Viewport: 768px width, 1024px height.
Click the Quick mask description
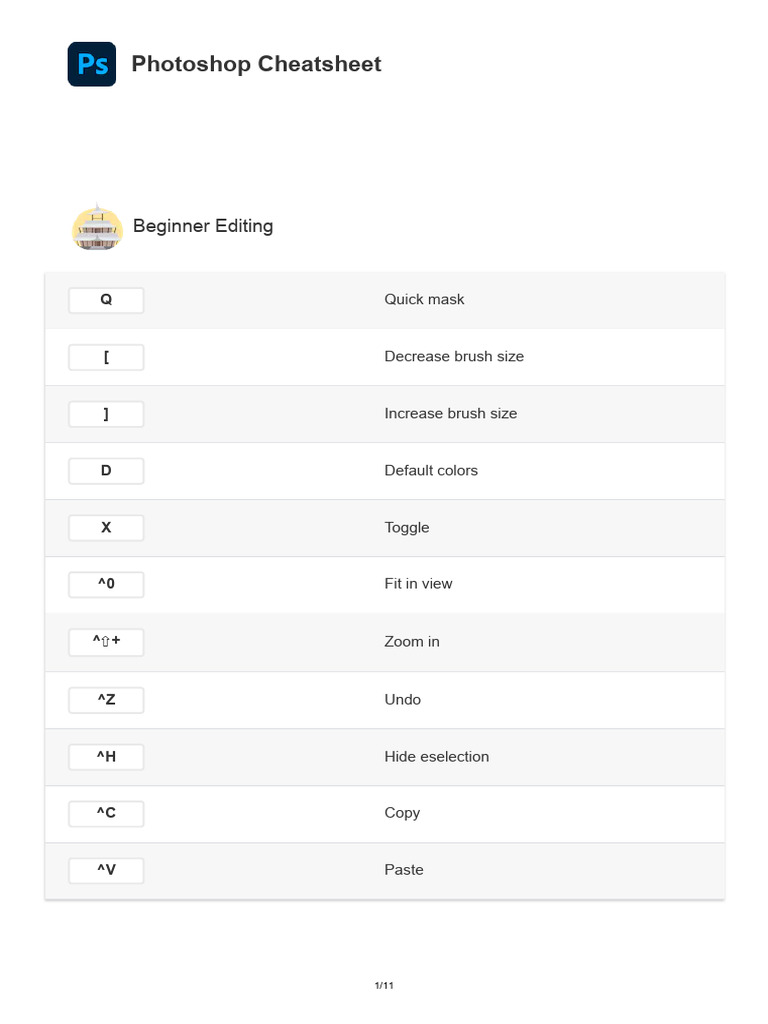pyautogui.click(x=424, y=299)
